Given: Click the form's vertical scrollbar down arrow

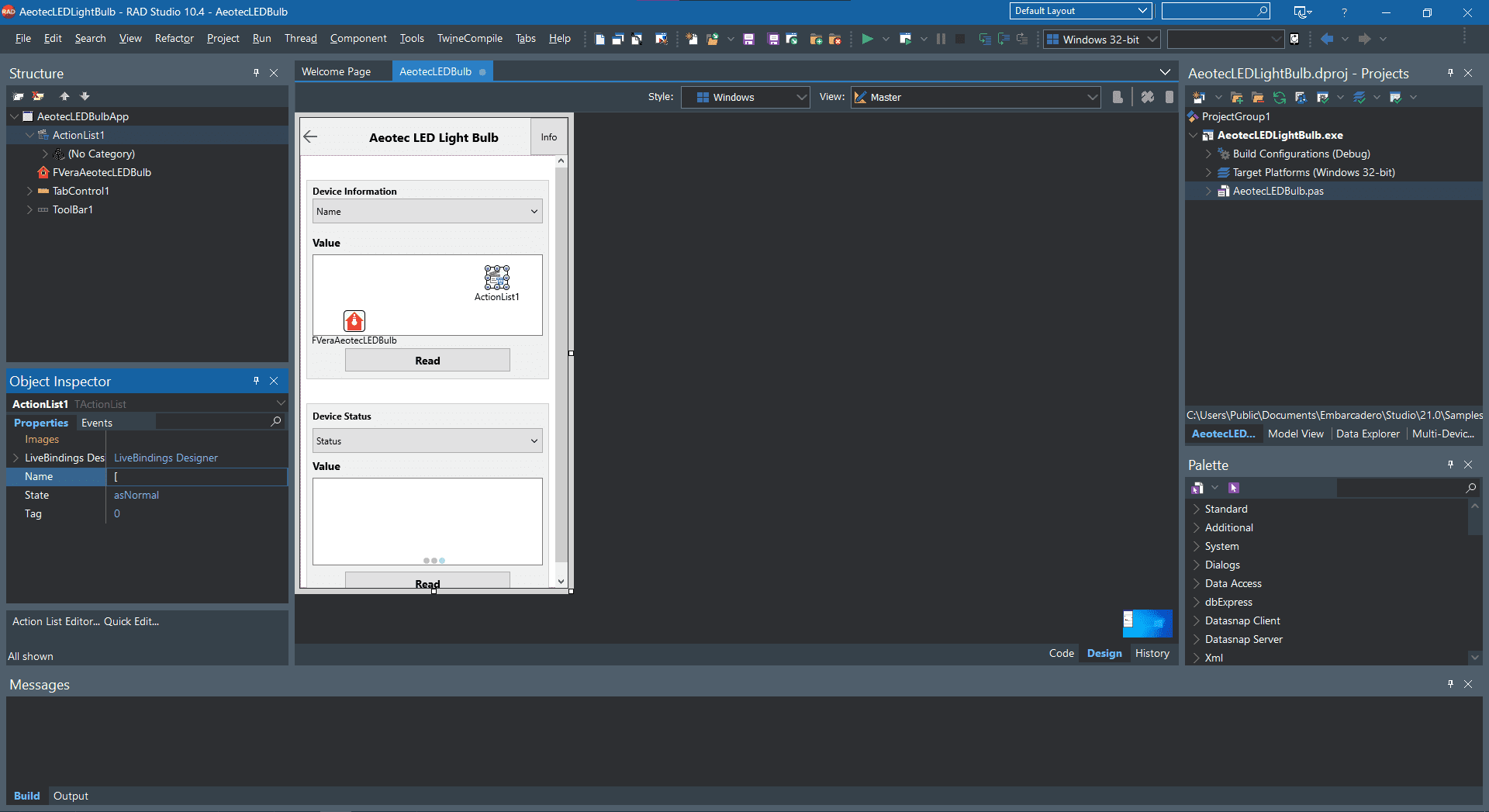Looking at the screenshot, I should (561, 582).
